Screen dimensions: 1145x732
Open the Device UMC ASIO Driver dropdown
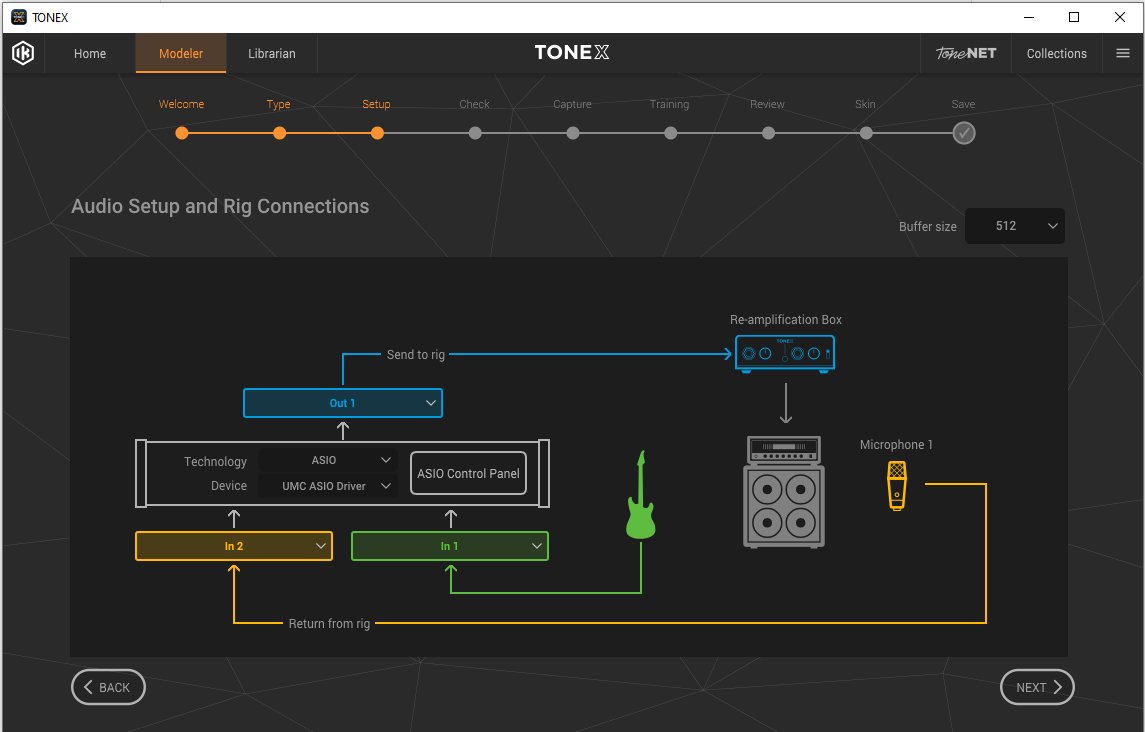click(328, 486)
